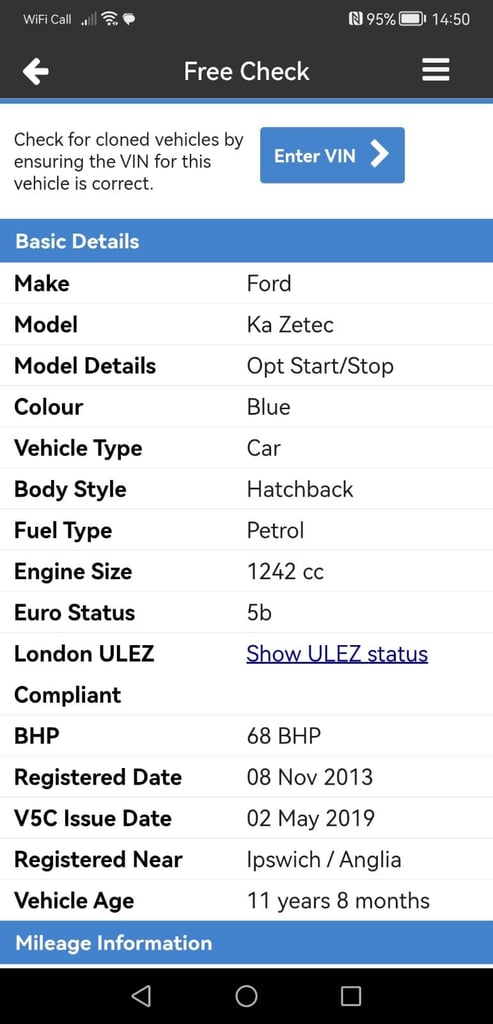
Task: Click the chevron on the Enter VIN button
Action: [379, 155]
